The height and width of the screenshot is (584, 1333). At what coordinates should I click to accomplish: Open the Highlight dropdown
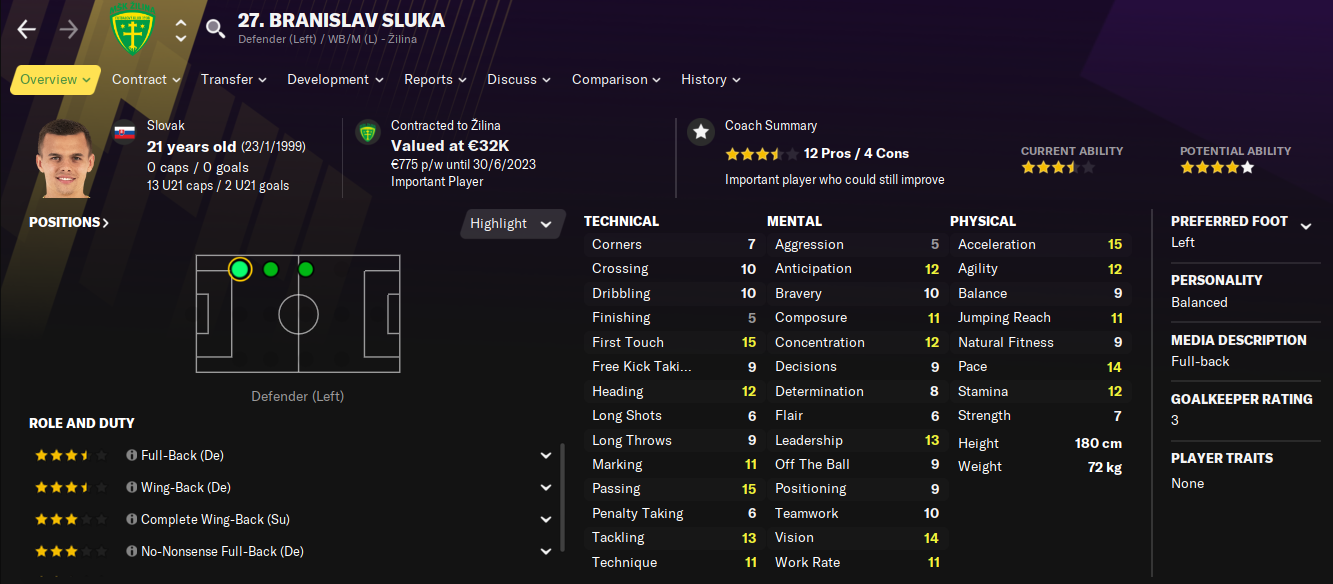[510, 224]
